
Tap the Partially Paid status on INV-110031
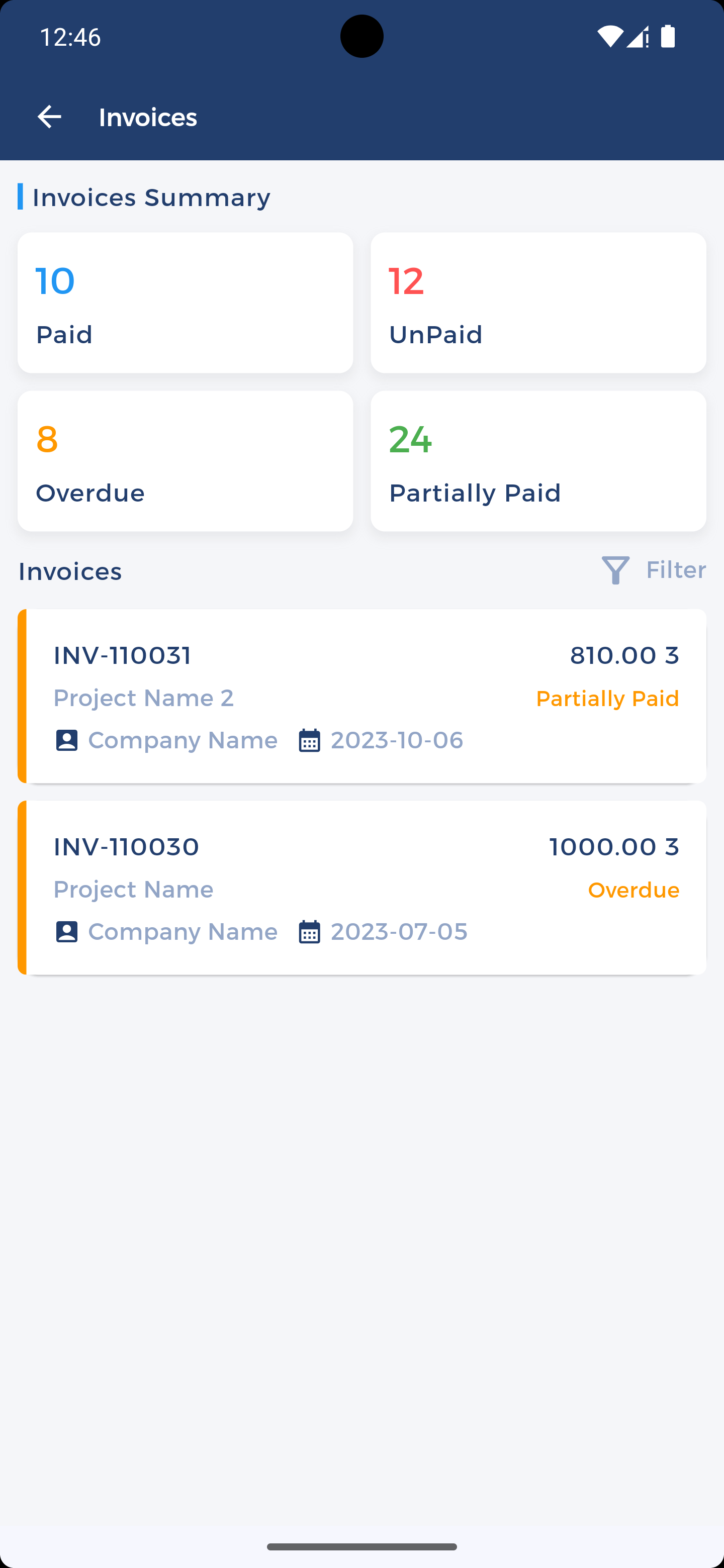click(x=607, y=699)
